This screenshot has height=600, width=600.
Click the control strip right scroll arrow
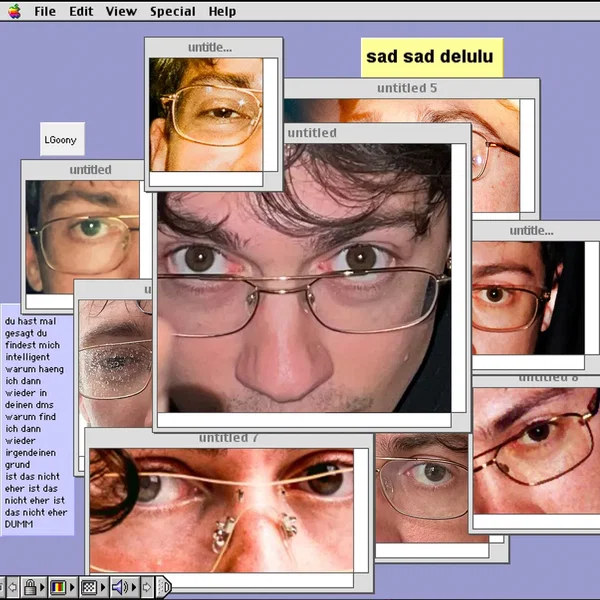click(x=146, y=587)
